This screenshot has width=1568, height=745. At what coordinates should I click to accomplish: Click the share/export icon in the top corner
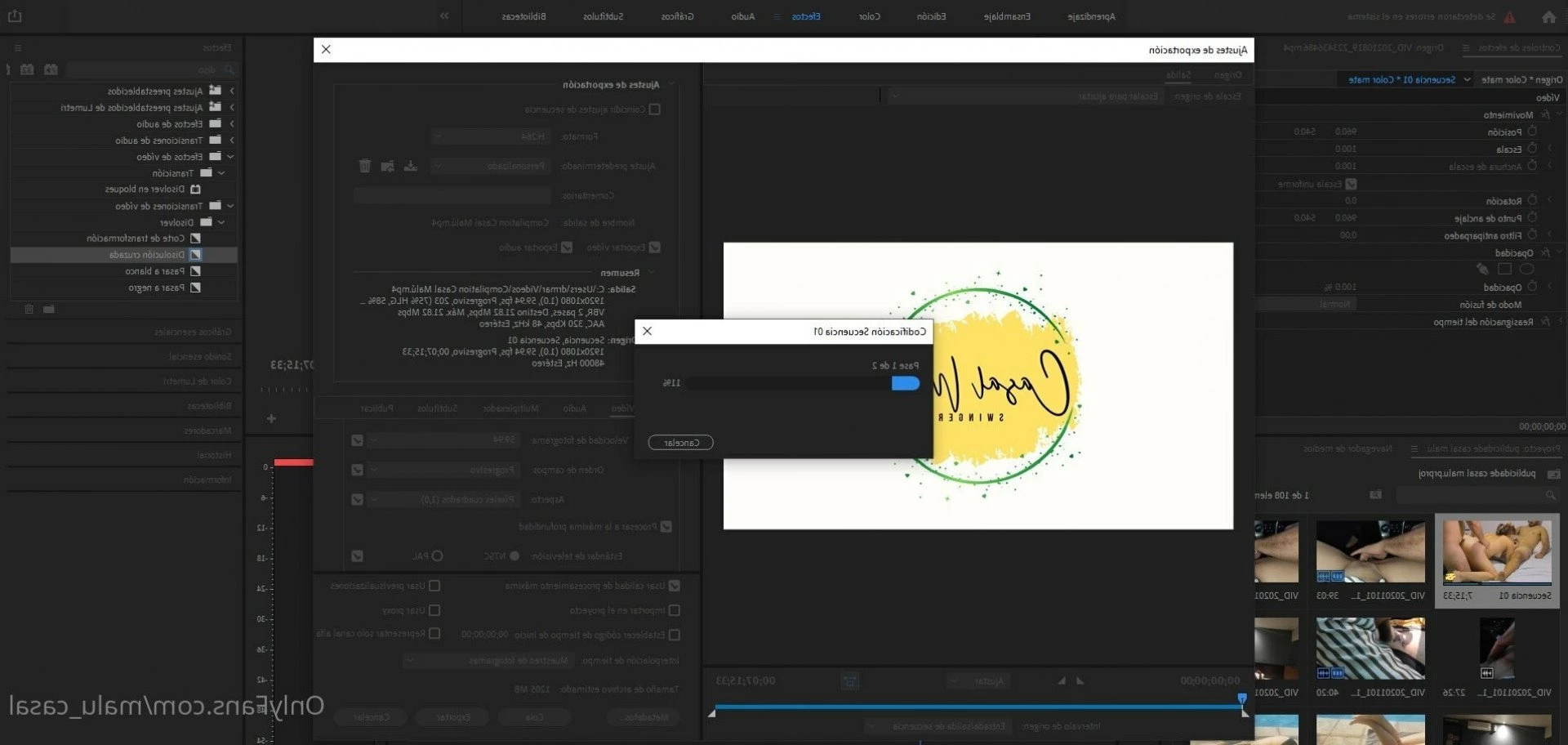(15, 16)
